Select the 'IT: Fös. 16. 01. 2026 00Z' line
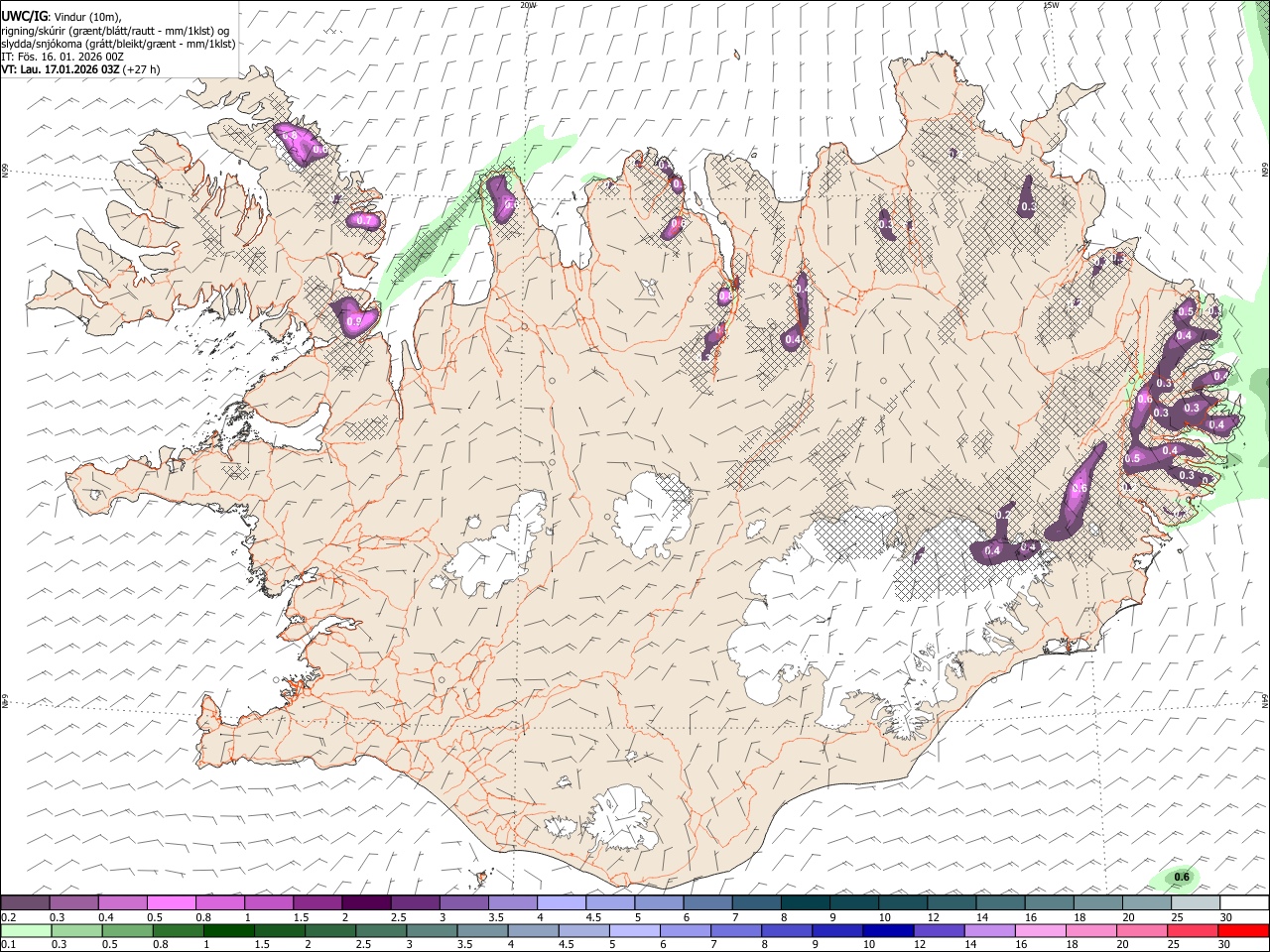This screenshot has width=1270, height=952. [x=63, y=57]
